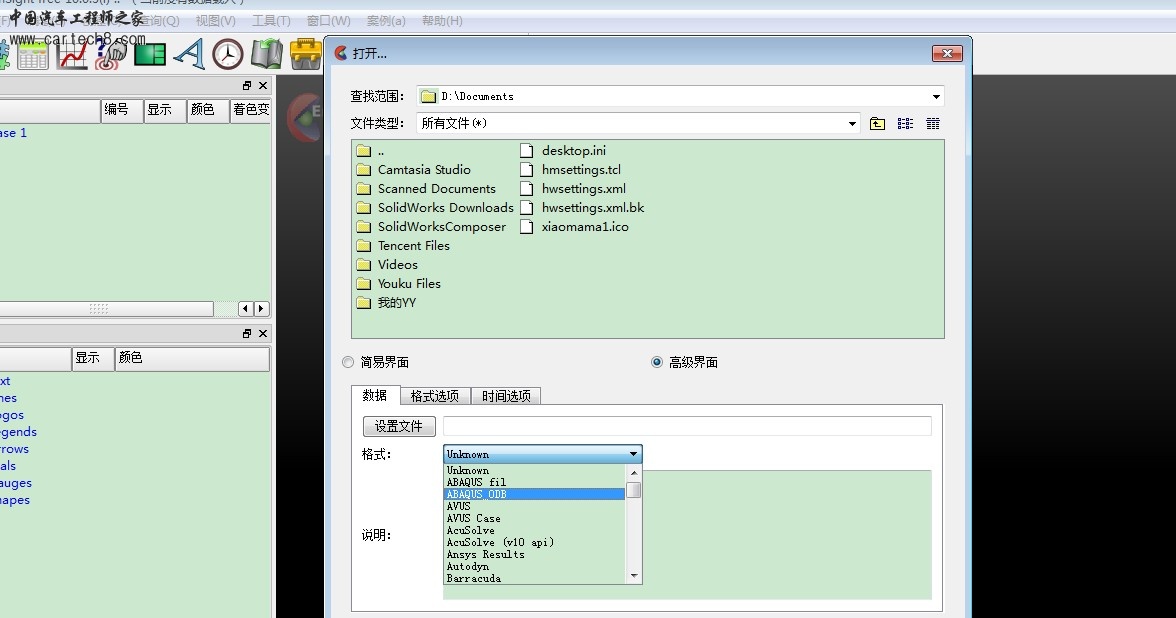1176x618 pixels.
Task: Click the yellow toolbox icon
Action: pyautogui.click(x=305, y=54)
